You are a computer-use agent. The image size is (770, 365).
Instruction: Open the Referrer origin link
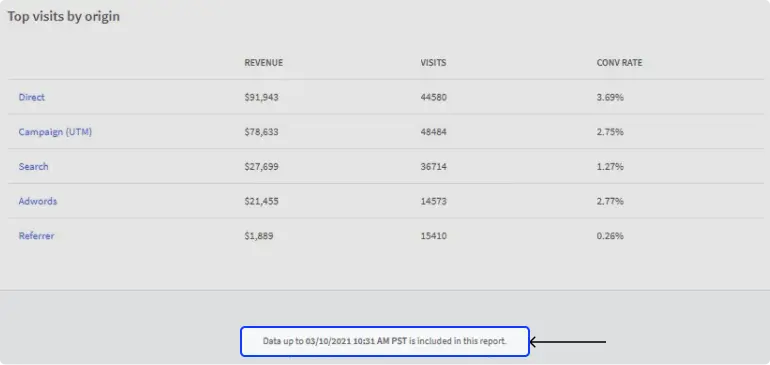[x=36, y=236]
